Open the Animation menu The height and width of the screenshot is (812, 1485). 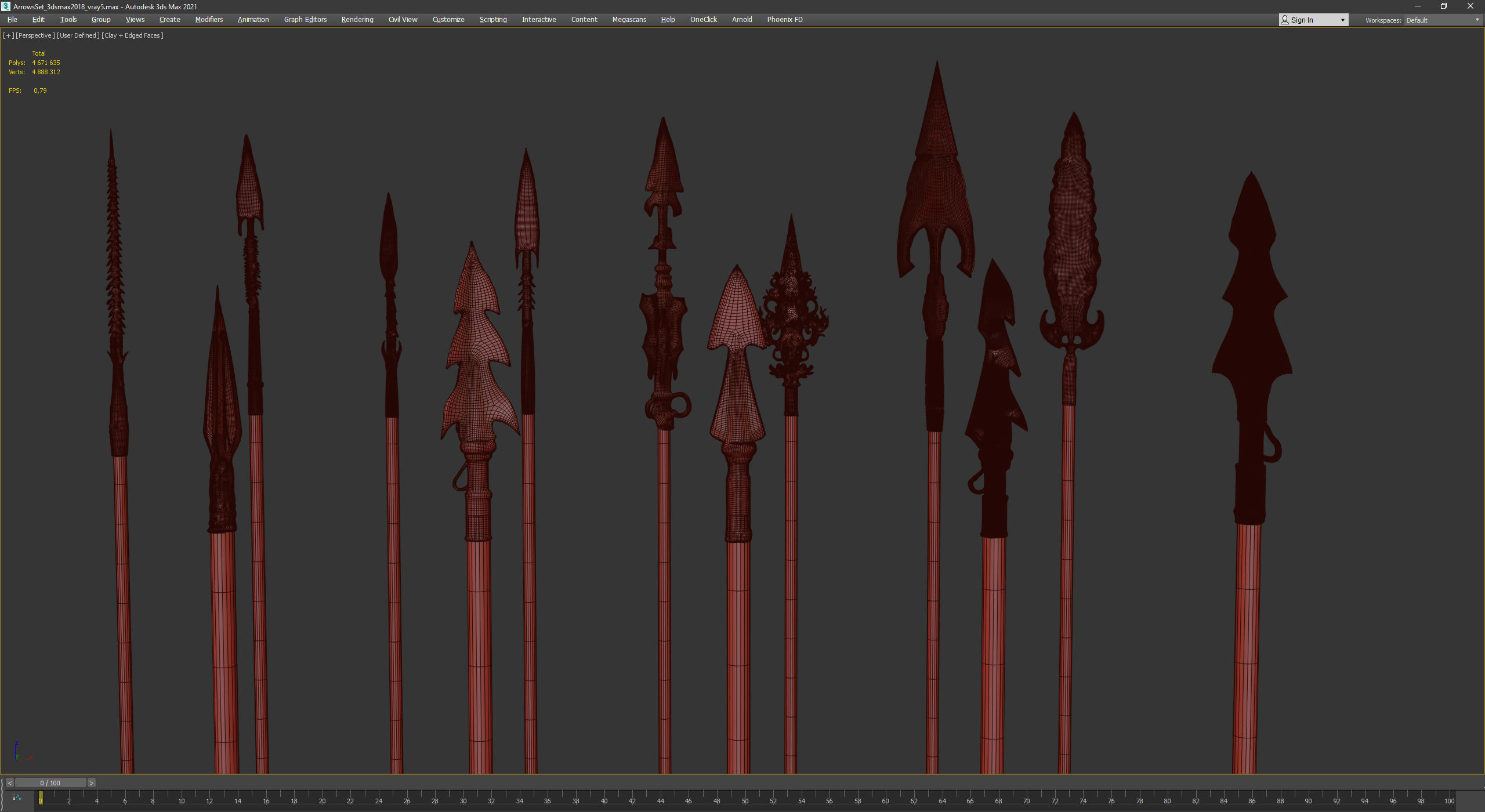pos(253,20)
